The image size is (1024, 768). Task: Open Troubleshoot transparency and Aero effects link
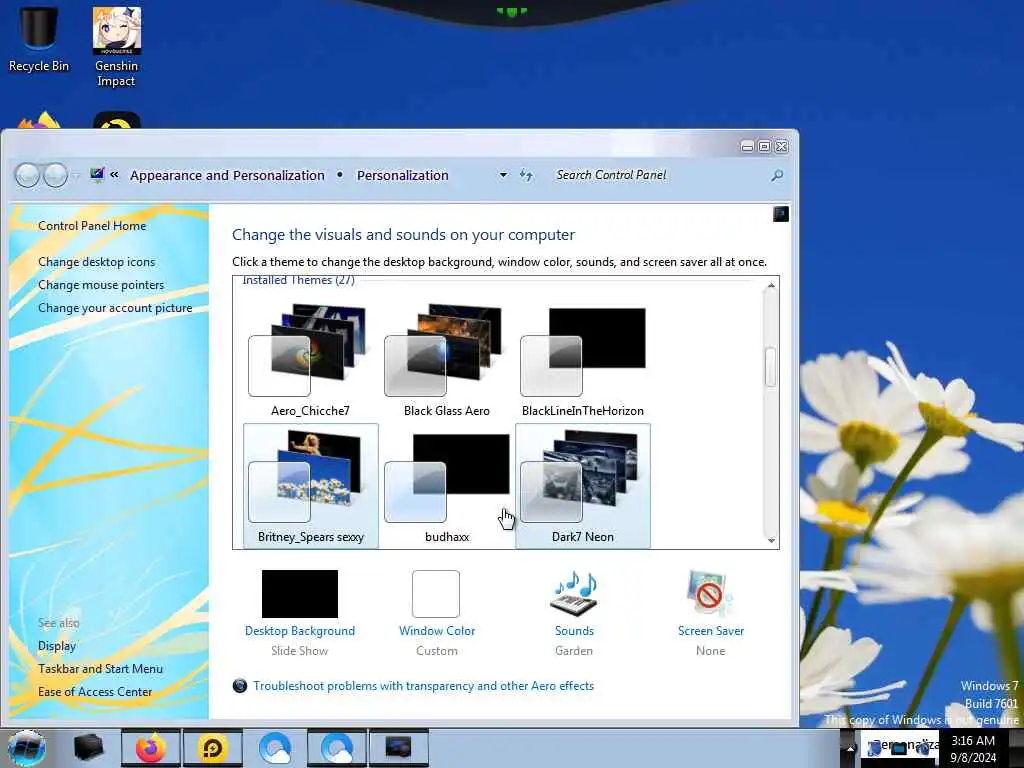click(424, 686)
